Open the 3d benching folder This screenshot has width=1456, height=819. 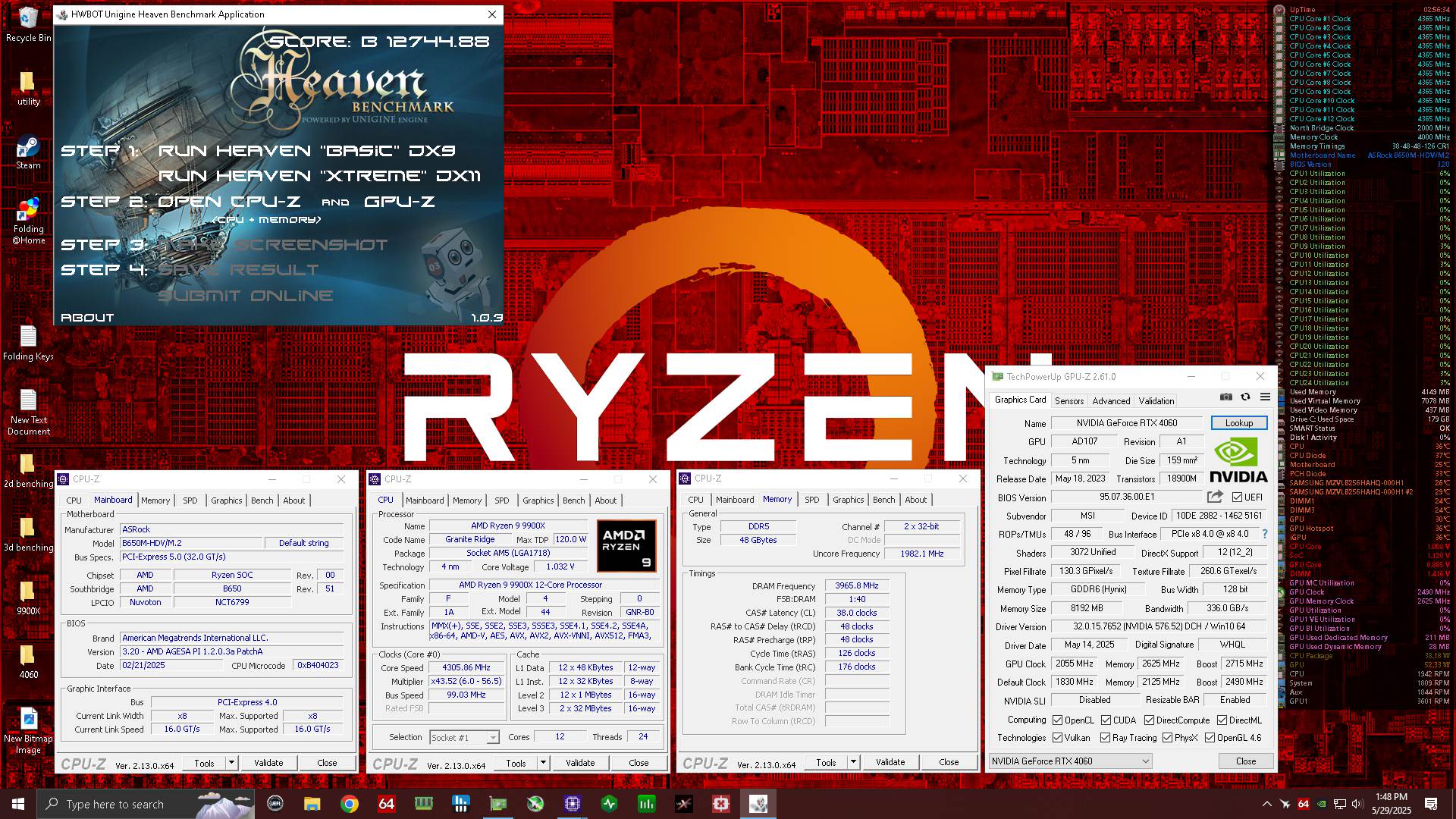pos(28,535)
